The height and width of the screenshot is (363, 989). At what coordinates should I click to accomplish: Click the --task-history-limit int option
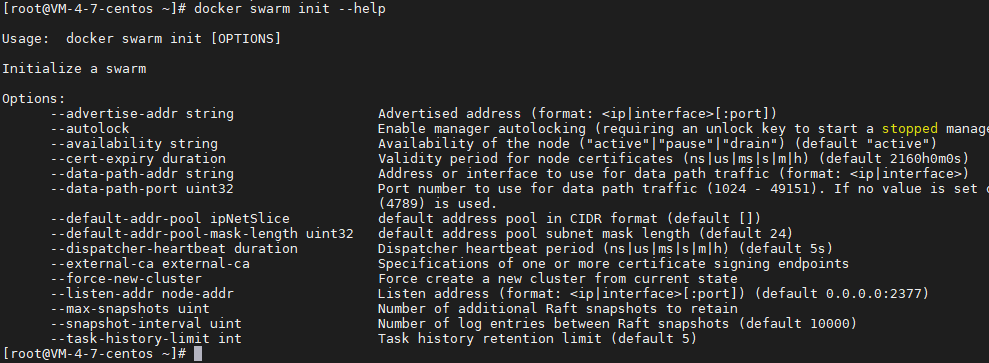coord(146,338)
